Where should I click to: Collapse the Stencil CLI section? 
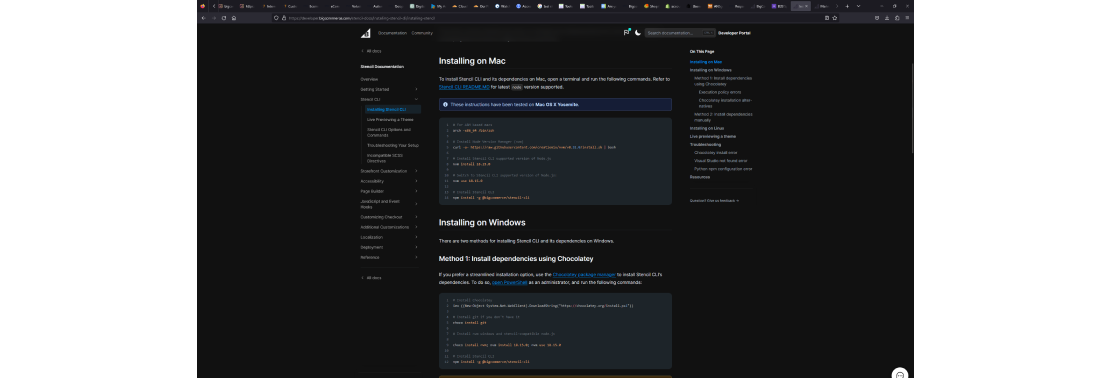pyautogui.click(x=389, y=99)
